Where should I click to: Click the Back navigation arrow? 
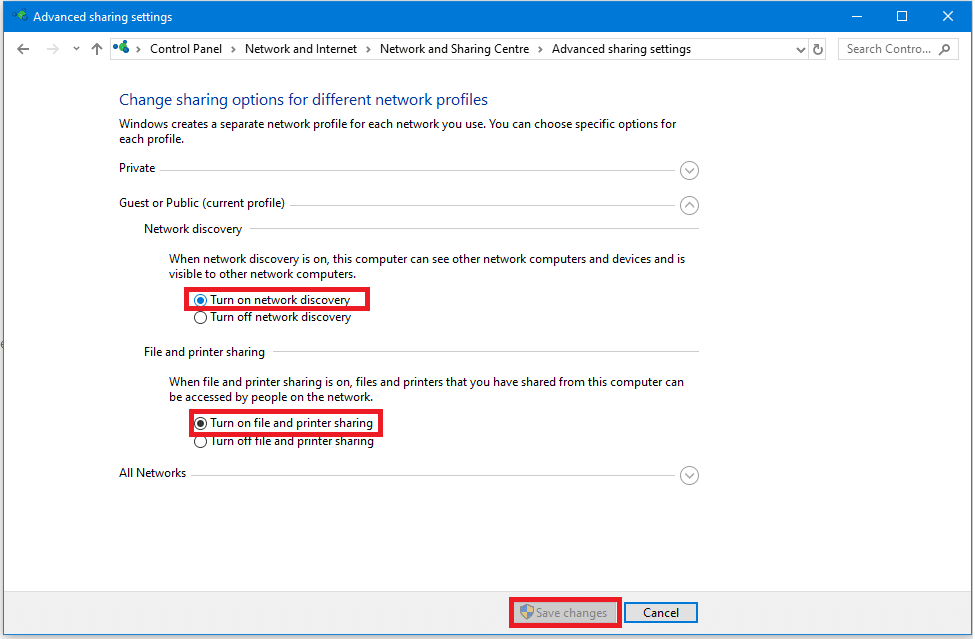(23, 49)
